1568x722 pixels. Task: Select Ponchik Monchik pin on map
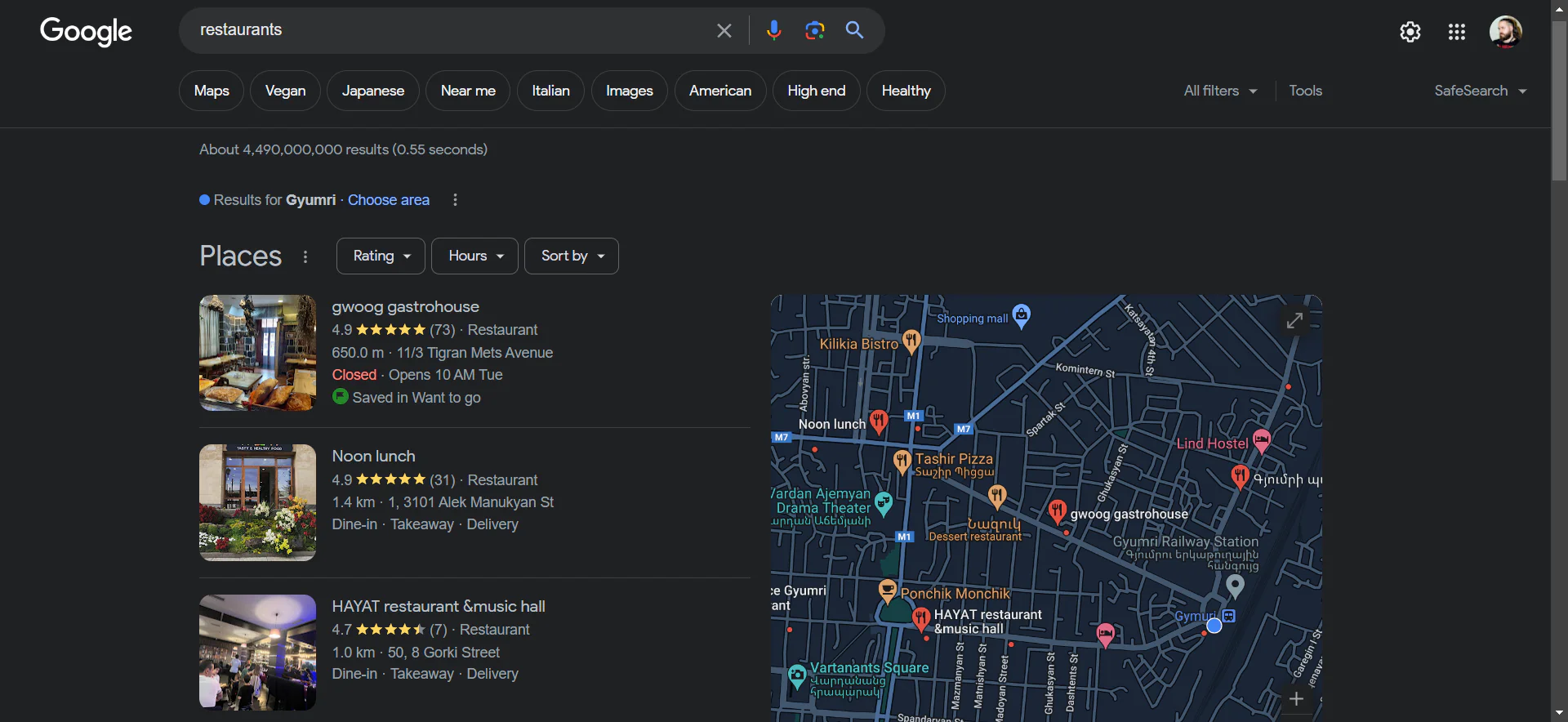tap(888, 590)
